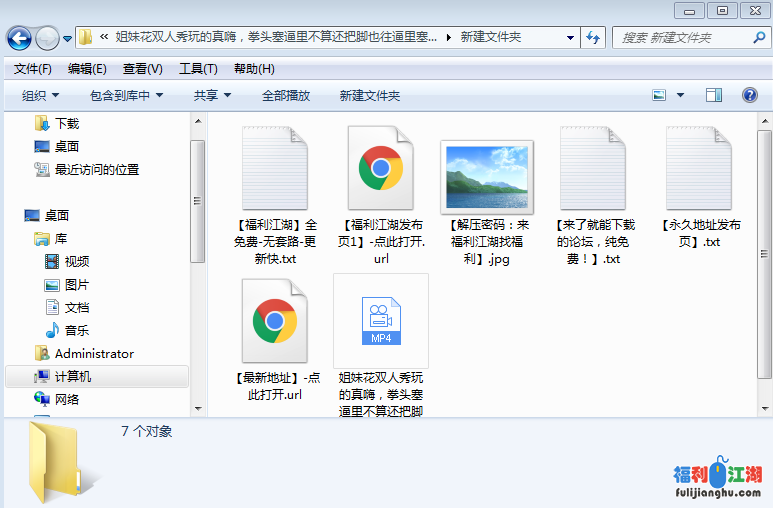Viewport: 773px width, 508px height.
Task: Click the 全部播放 button
Action: click(286, 95)
